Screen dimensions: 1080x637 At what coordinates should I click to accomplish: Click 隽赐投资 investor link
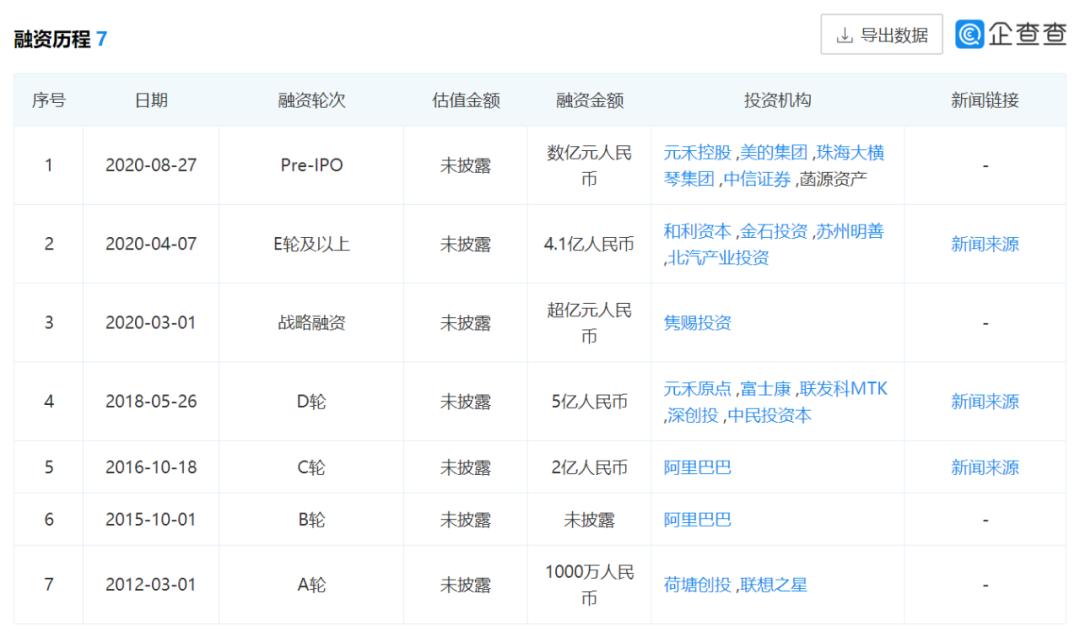coord(697,323)
